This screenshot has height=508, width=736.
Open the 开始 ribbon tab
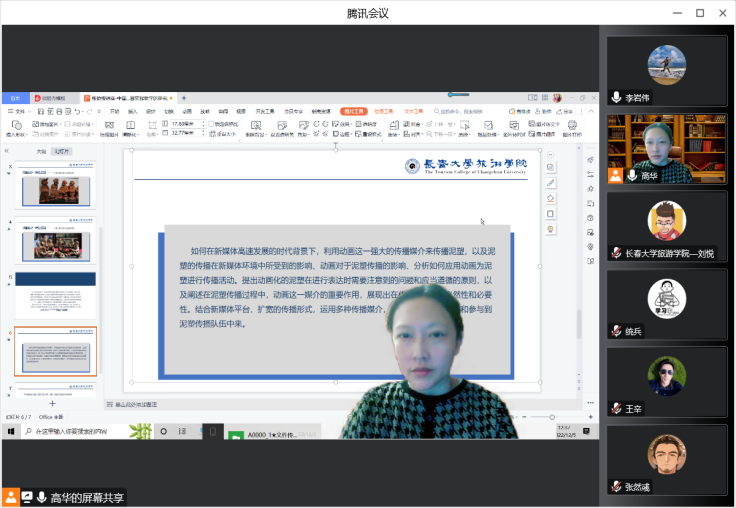coord(115,111)
